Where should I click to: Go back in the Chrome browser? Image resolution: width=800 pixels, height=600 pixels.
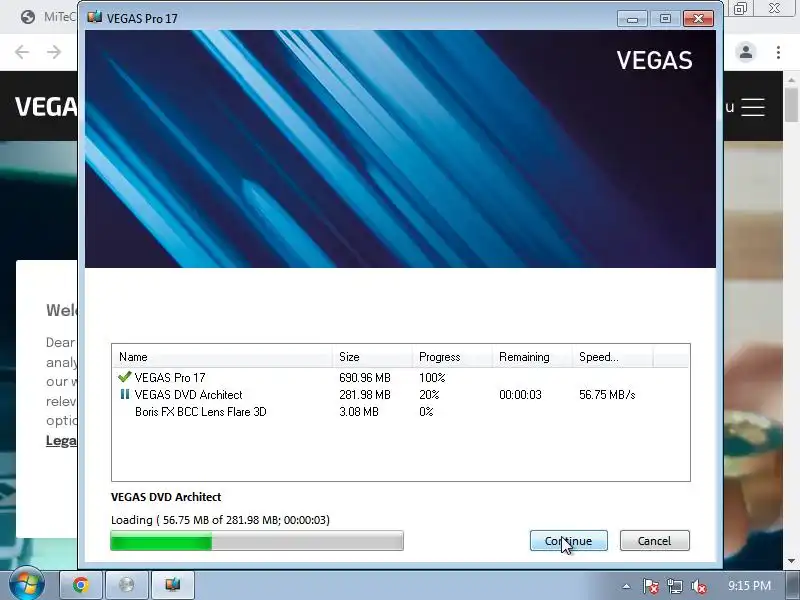tap(22, 52)
